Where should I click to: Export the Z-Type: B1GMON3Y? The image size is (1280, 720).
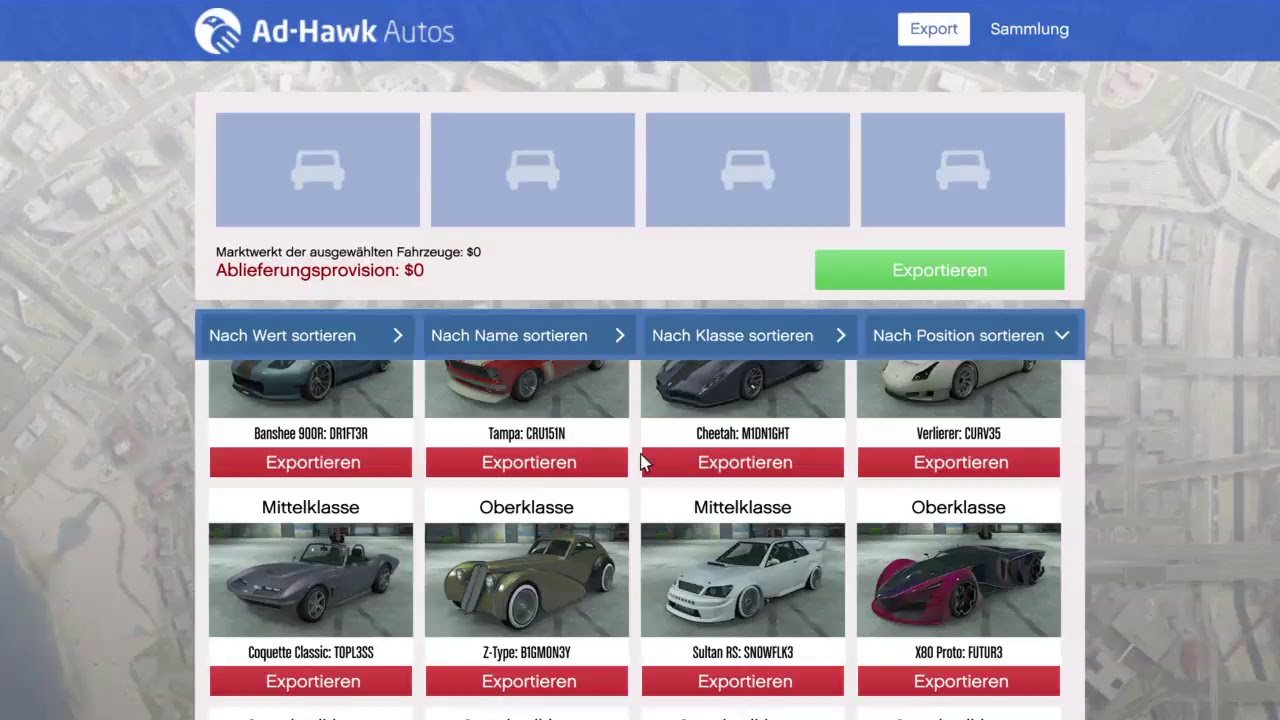(527, 682)
